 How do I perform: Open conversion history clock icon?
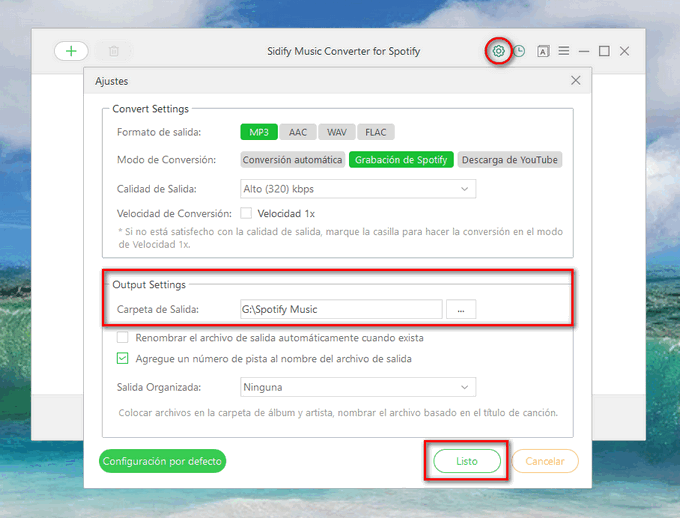pyautogui.click(x=519, y=51)
